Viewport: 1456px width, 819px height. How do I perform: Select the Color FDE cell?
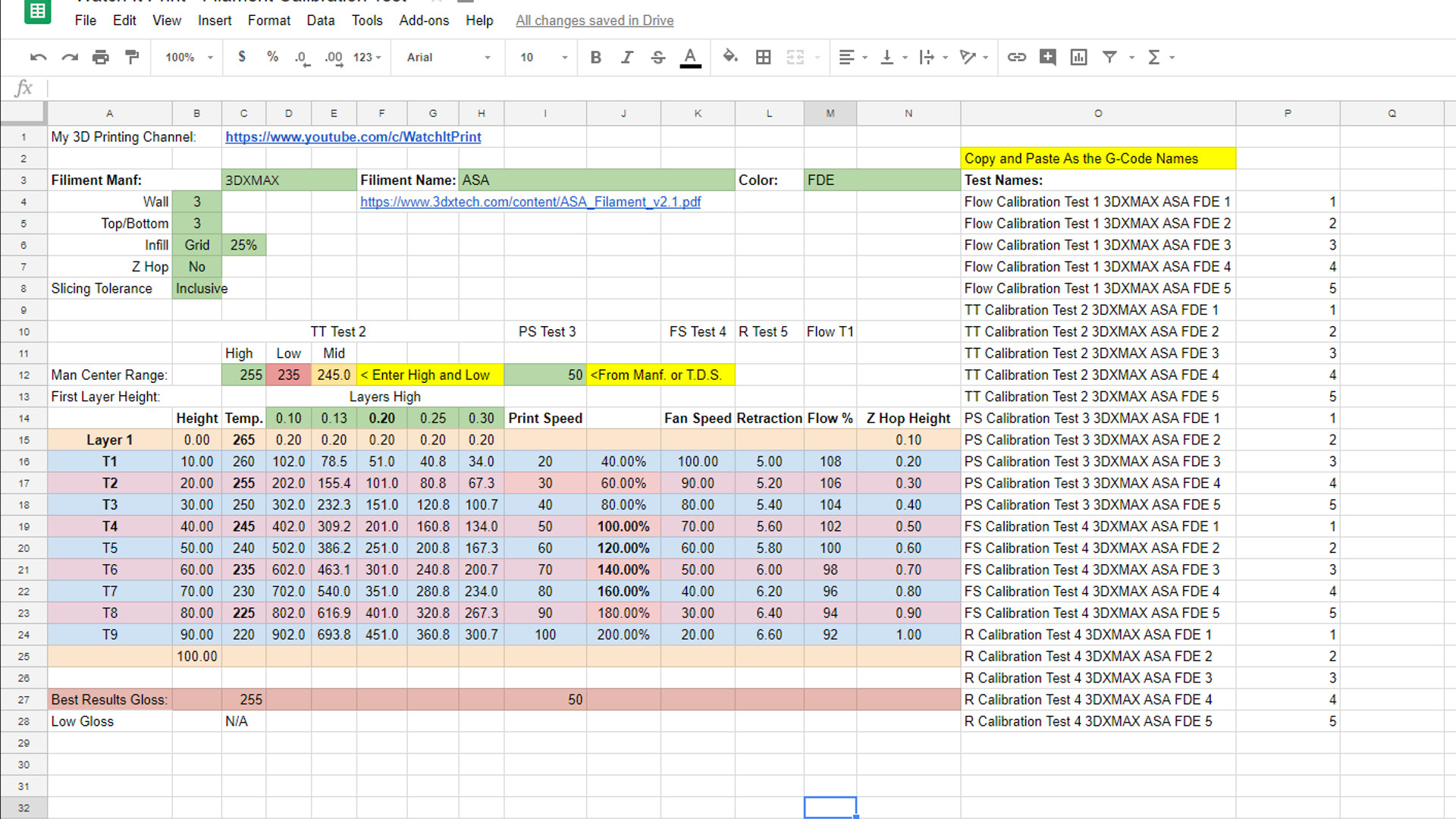[x=882, y=180]
